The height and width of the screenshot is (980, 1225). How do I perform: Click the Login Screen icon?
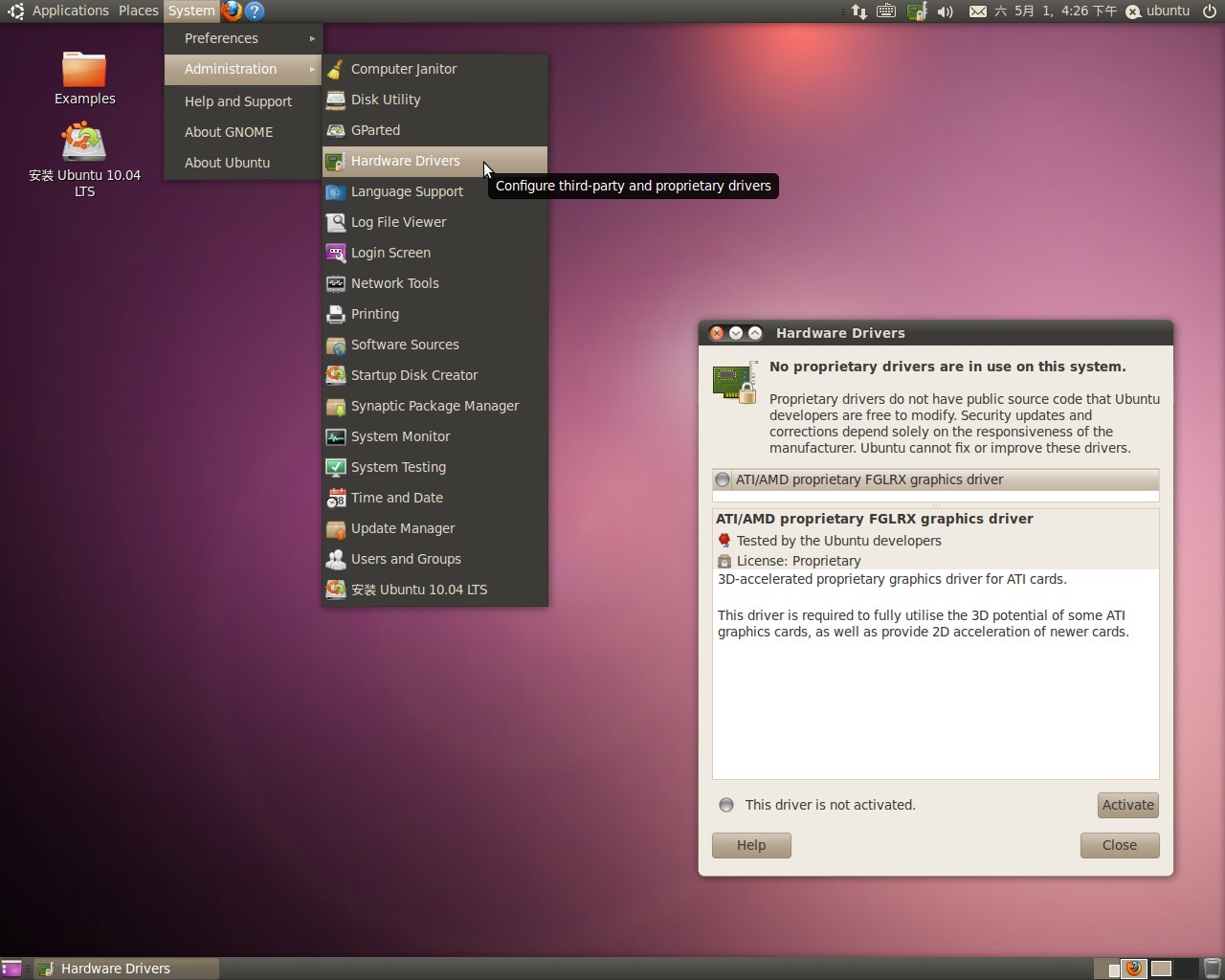[x=335, y=253]
